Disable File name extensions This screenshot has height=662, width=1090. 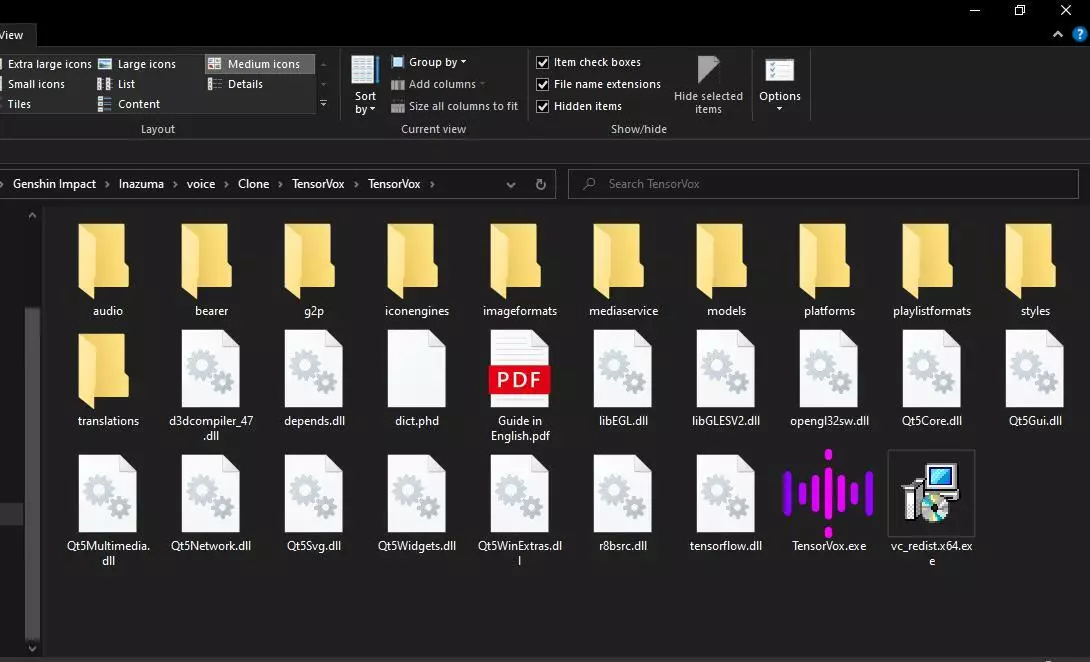pyautogui.click(x=542, y=84)
